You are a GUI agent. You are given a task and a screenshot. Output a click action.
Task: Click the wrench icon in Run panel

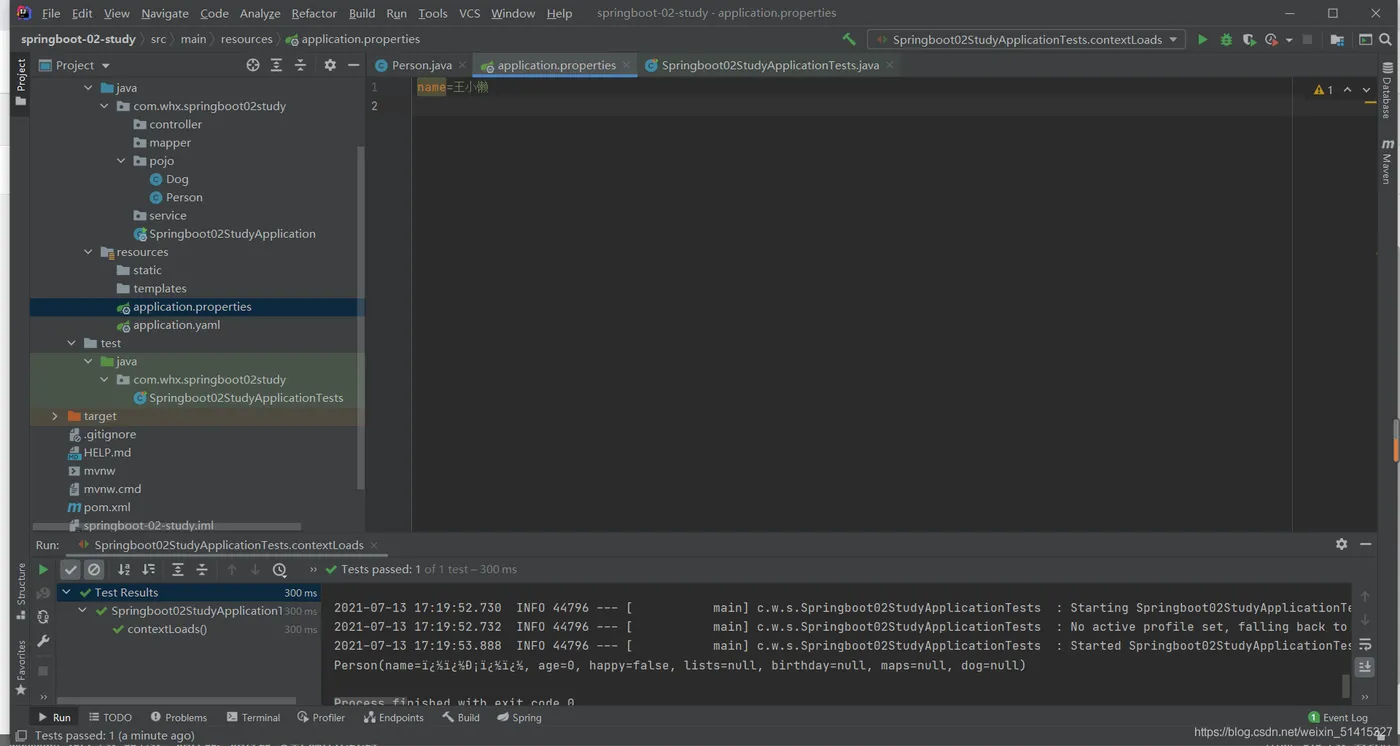[x=43, y=641]
